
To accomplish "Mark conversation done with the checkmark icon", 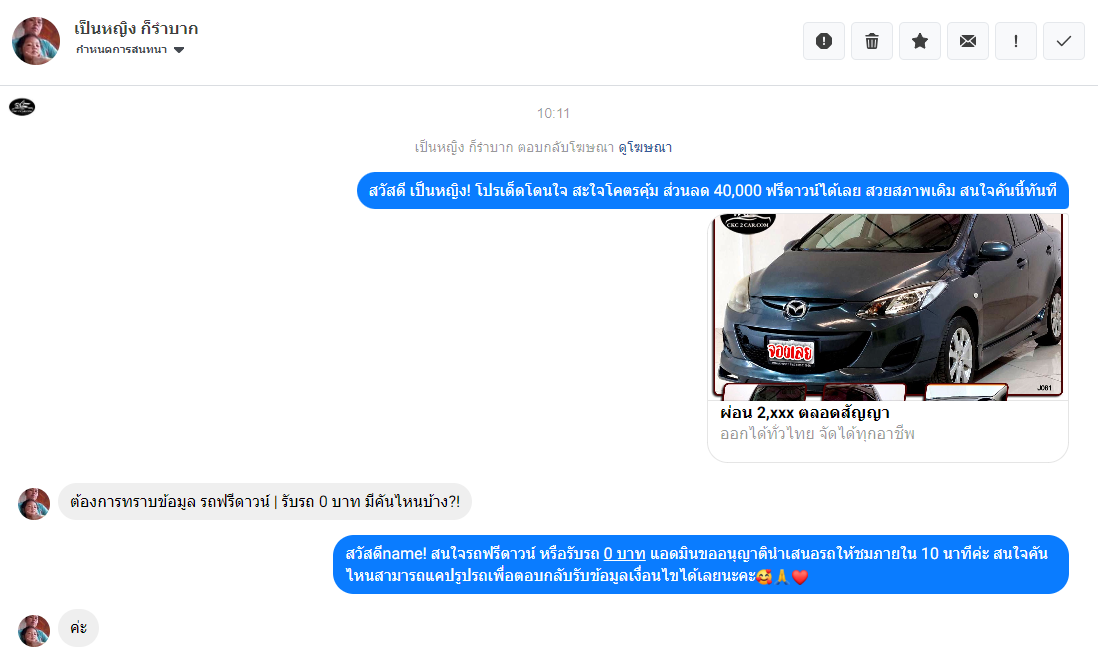I will (x=1064, y=41).
